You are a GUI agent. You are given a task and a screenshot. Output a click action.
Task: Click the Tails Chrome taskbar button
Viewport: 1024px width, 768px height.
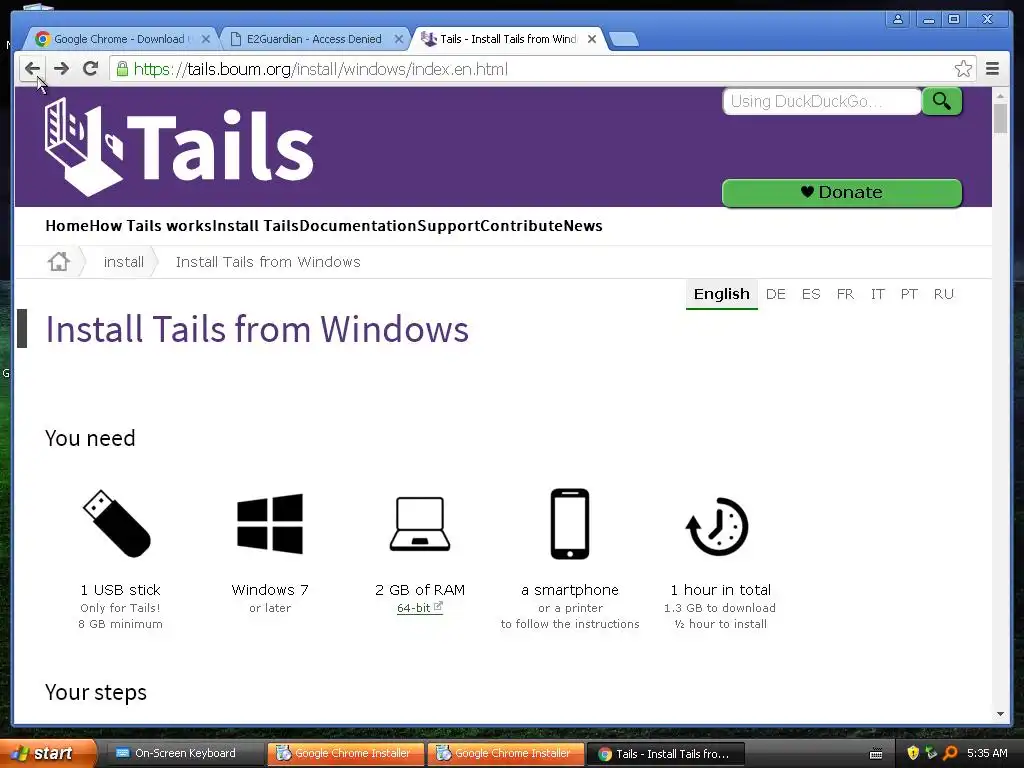click(665, 754)
